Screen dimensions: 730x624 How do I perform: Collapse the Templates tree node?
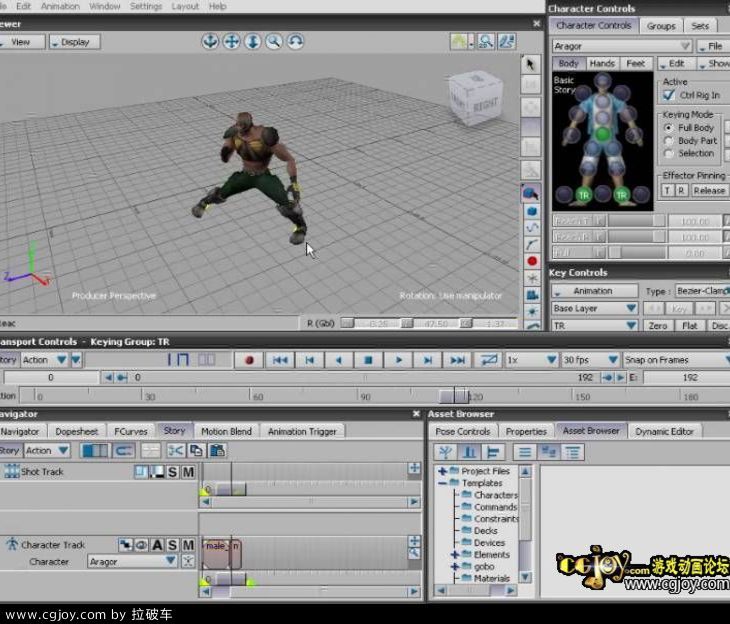click(x=442, y=483)
